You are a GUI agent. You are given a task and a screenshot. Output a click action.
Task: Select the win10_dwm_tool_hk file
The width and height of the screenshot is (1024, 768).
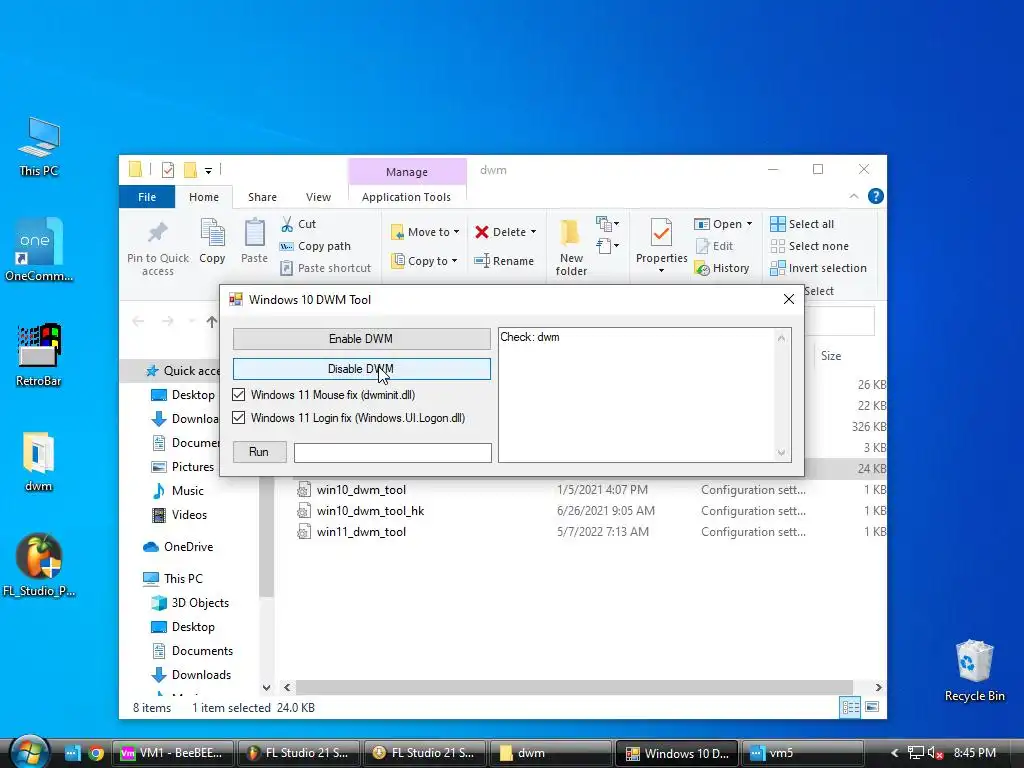coord(370,511)
